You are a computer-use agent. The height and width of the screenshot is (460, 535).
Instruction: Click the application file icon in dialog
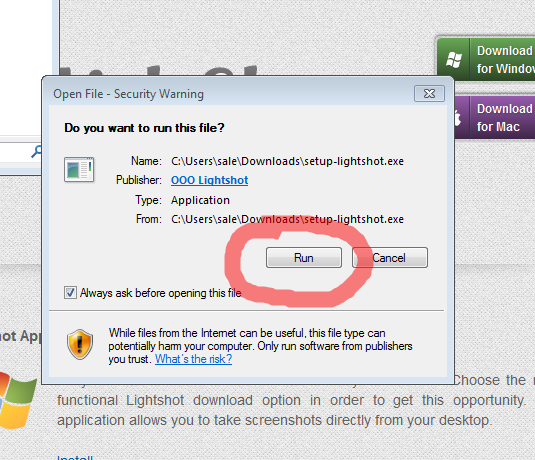tap(79, 170)
